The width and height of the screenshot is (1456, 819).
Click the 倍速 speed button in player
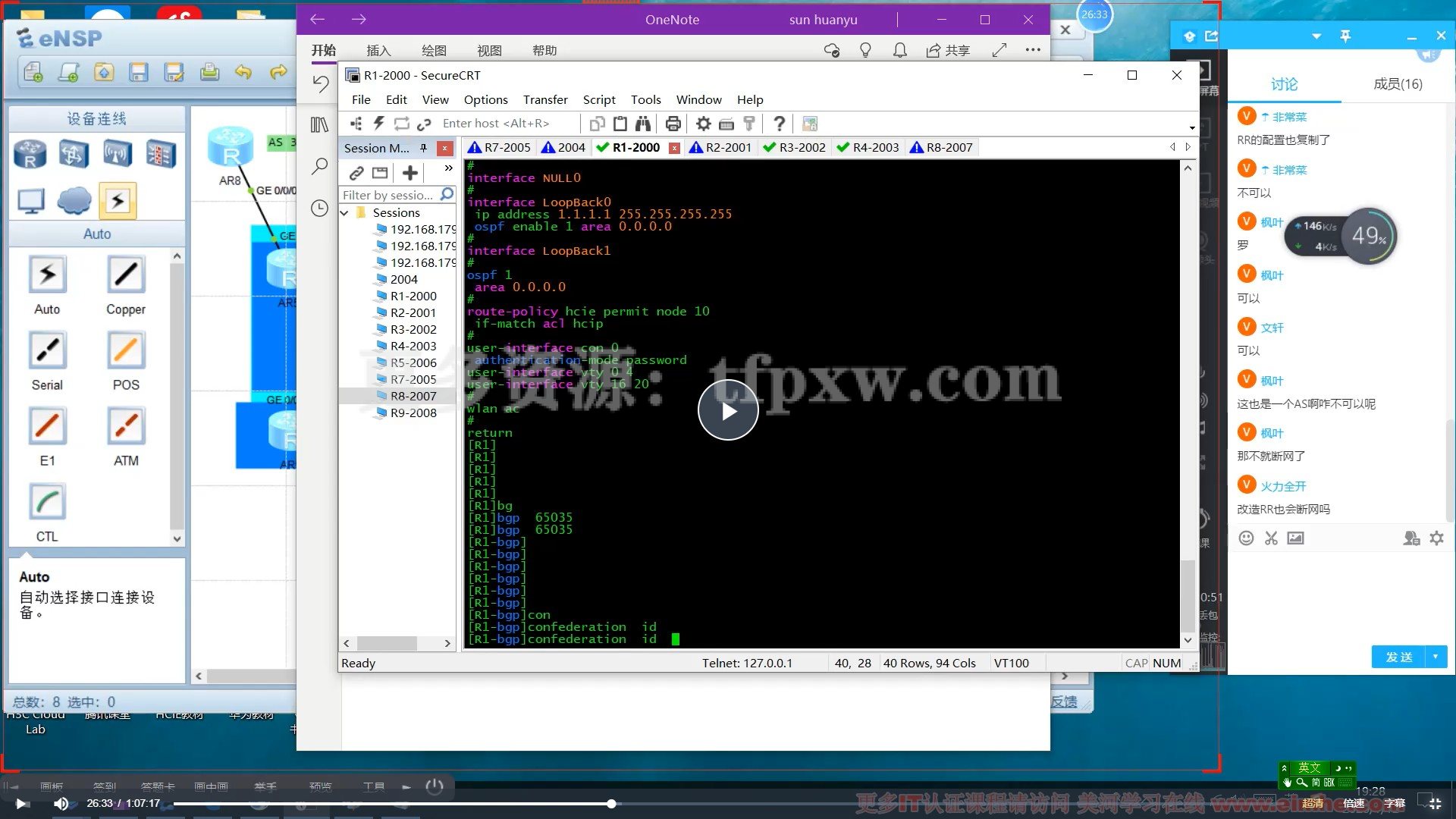[x=1354, y=803]
